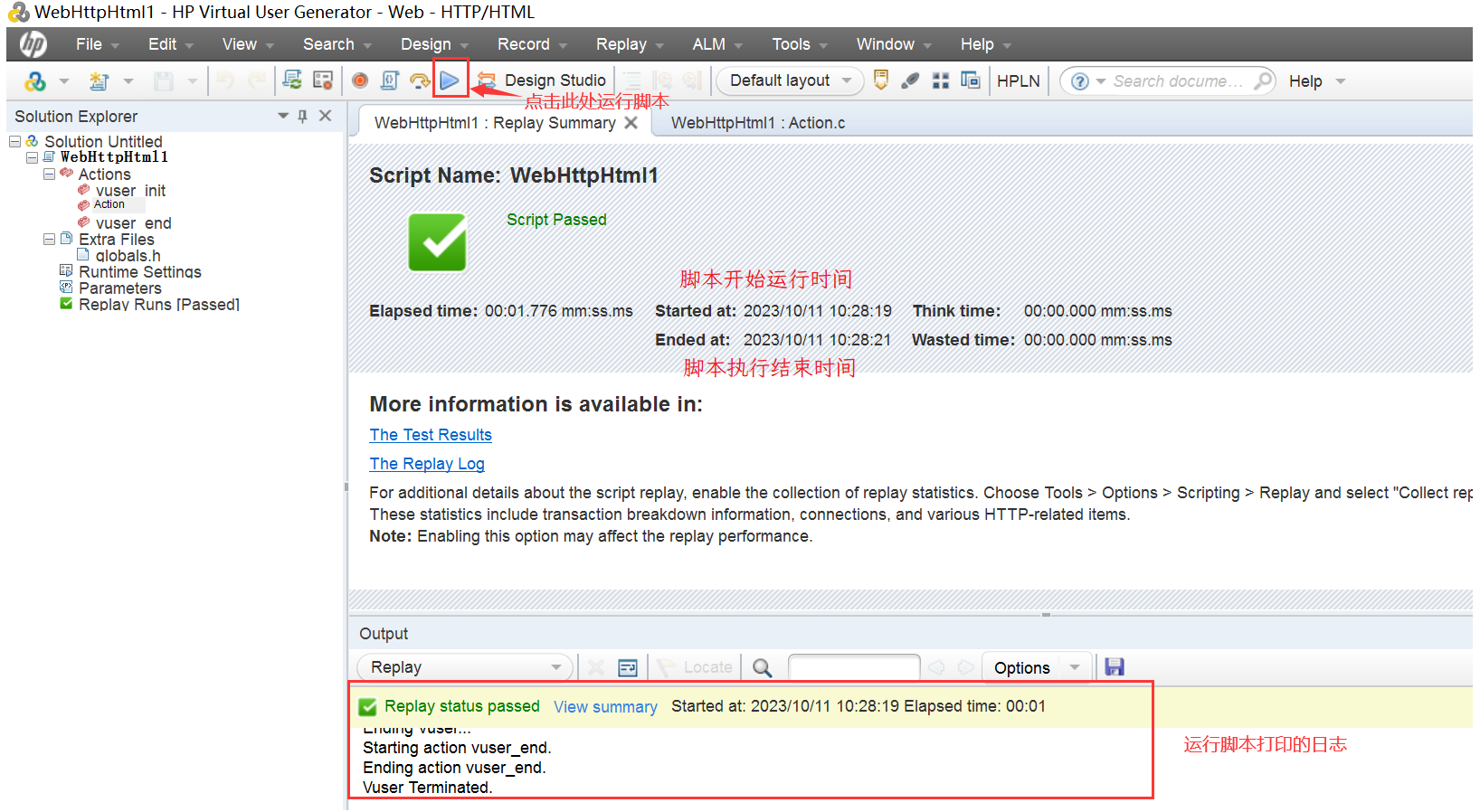Click the question-mark help icon in search box
The image size is (1480, 812).
coord(1079,81)
